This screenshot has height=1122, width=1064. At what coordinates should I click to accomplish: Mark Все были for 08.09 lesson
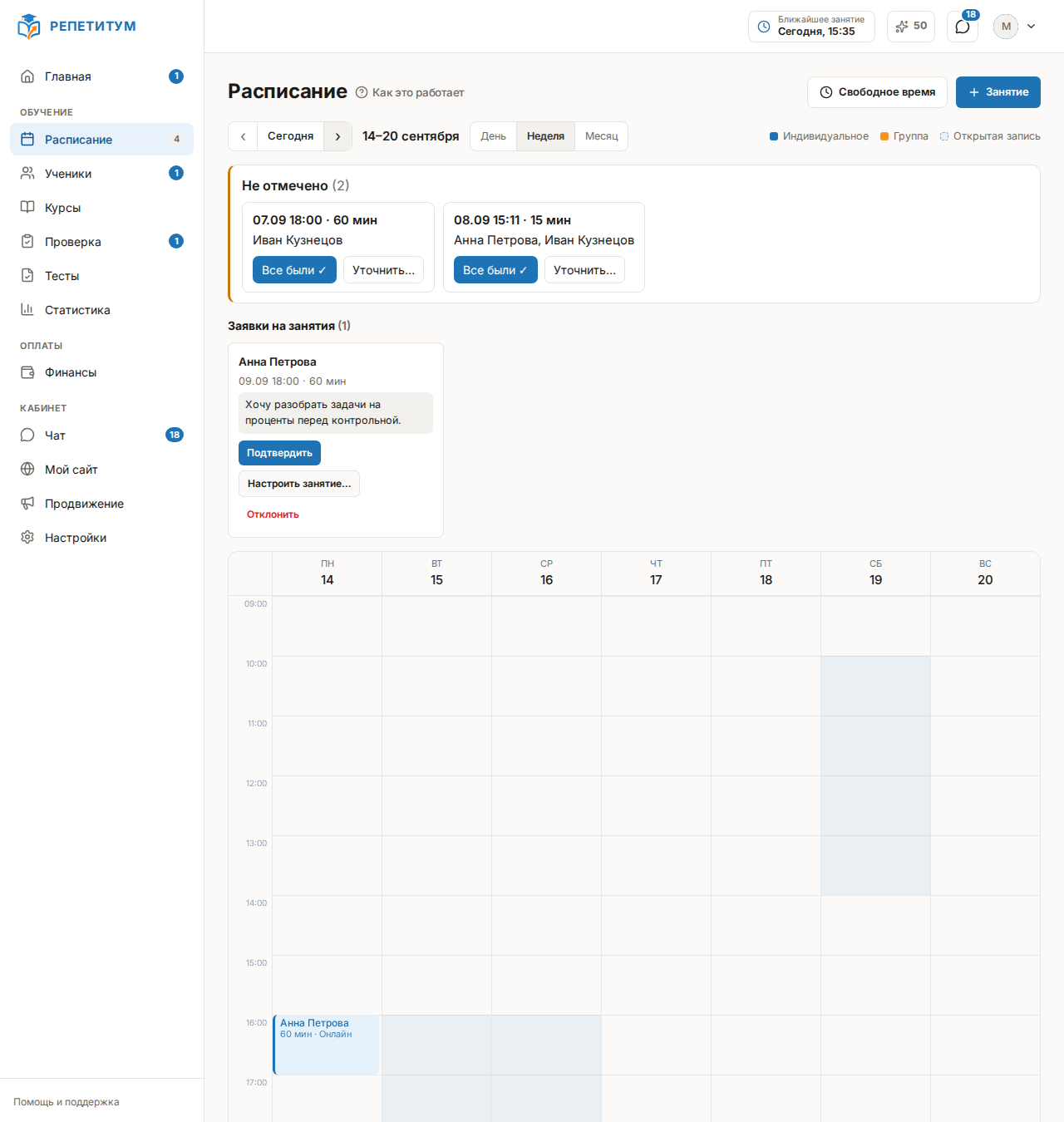tap(495, 270)
